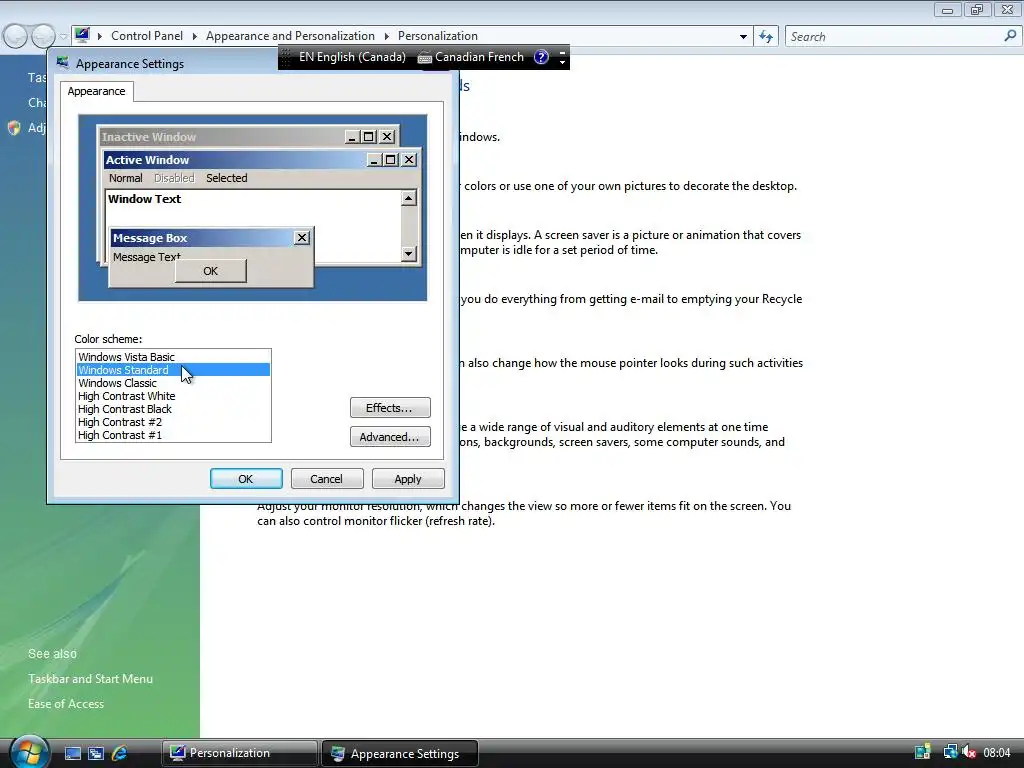Click in the Search input field

pos(895,37)
